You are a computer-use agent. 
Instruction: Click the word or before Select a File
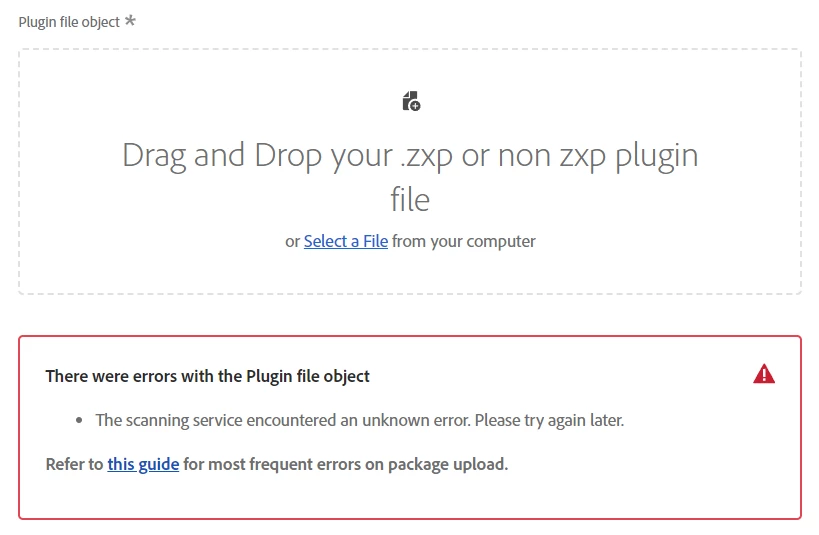pyautogui.click(x=292, y=241)
